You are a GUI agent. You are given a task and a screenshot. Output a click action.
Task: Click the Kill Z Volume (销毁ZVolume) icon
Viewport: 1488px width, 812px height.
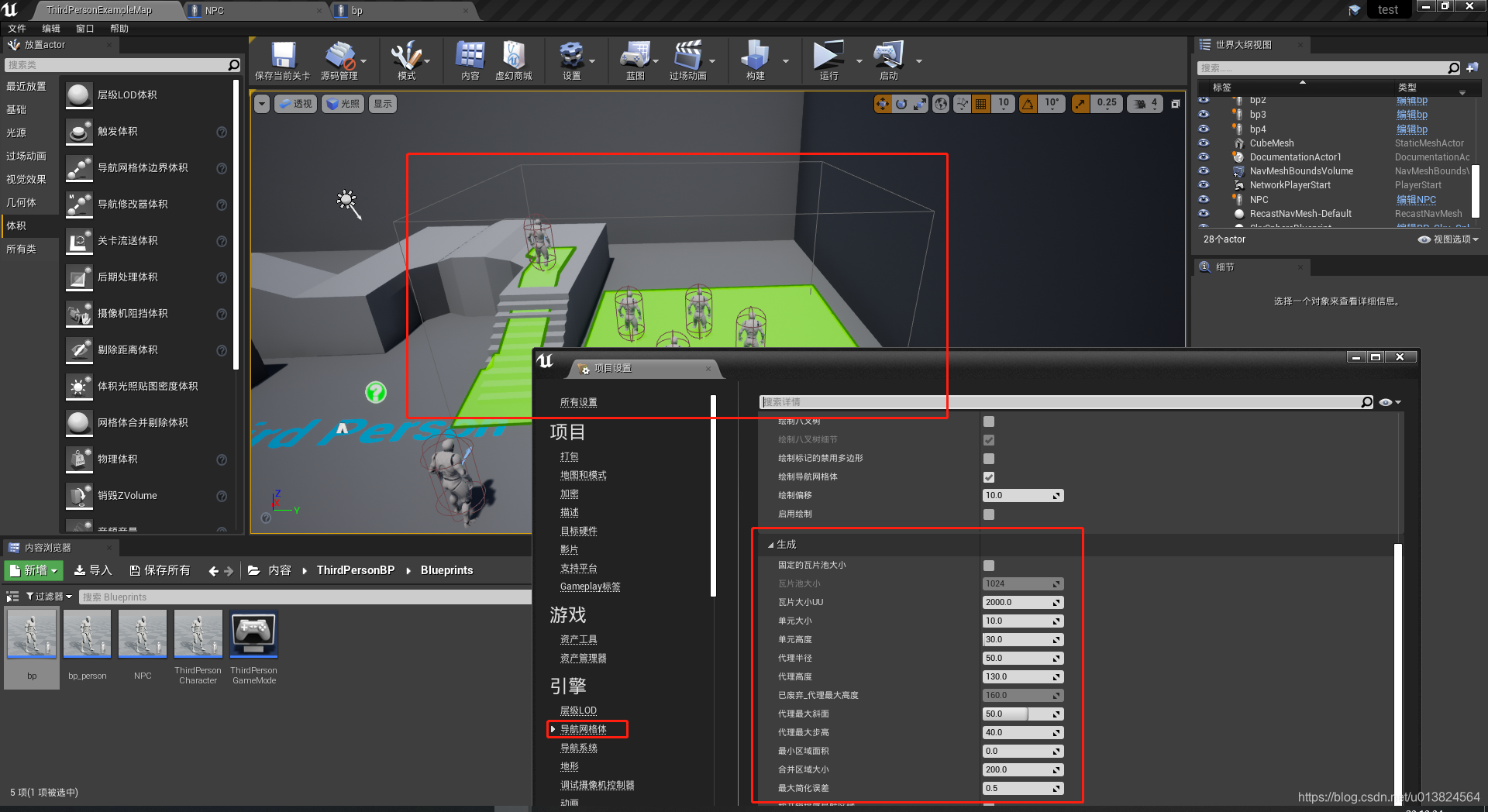(79, 496)
